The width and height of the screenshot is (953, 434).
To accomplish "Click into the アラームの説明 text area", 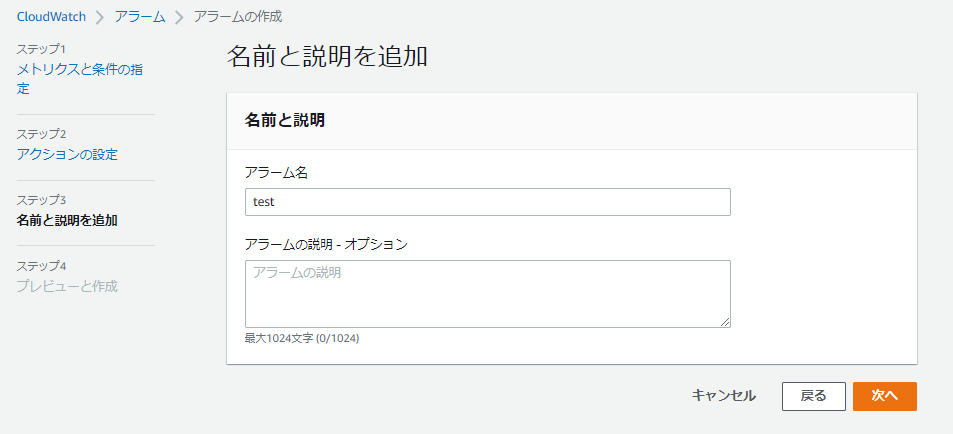I will 487,294.
